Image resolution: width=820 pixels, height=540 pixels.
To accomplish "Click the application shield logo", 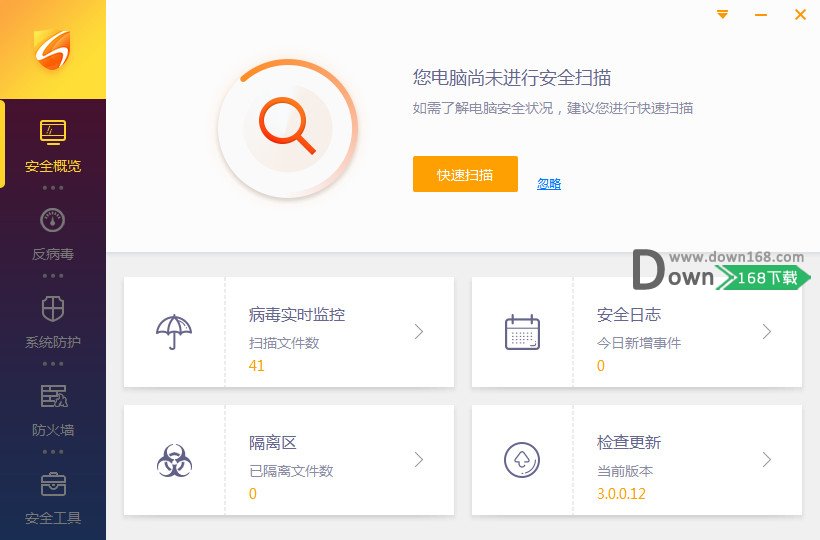I will [x=52, y=50].
